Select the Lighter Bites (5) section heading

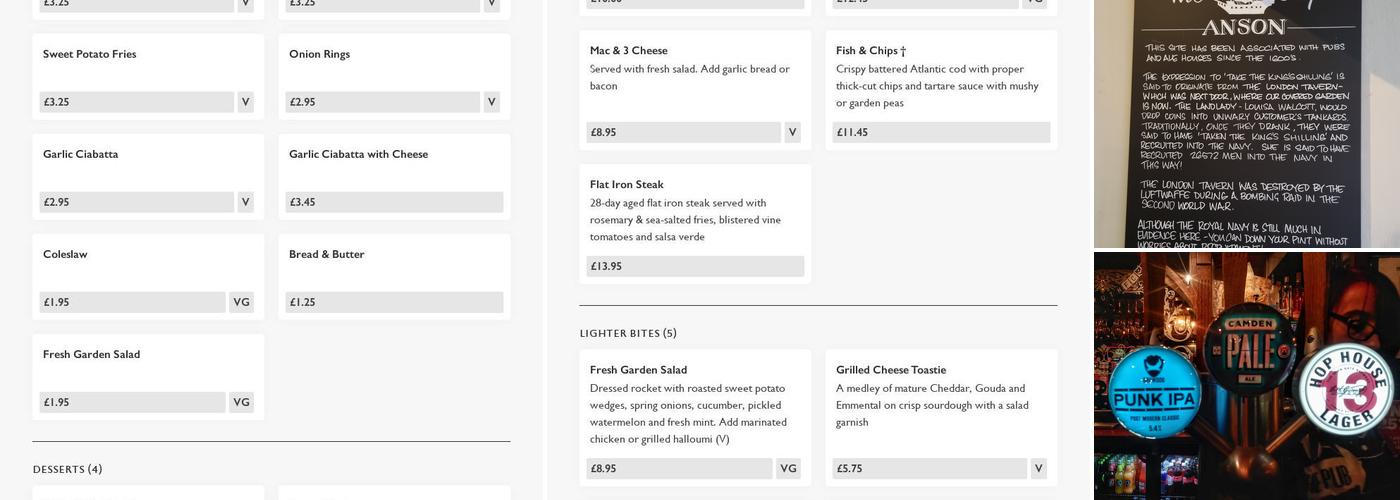pyautogui.click(x=628, y=333)
